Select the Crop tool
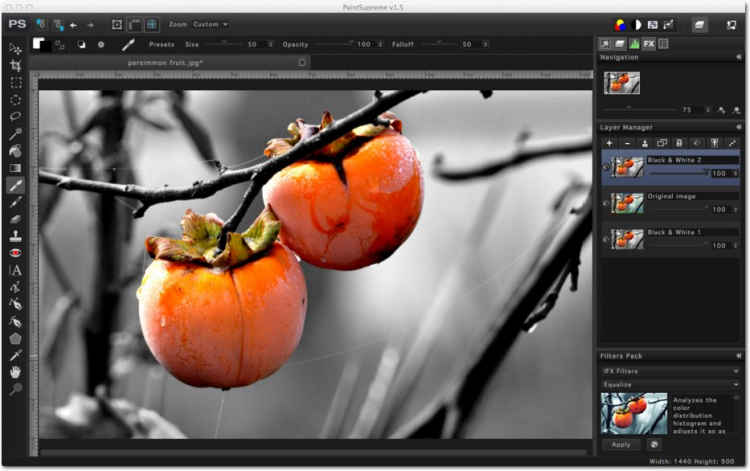The height and width of the screenshot is (471, 750). tap(15, 65)
